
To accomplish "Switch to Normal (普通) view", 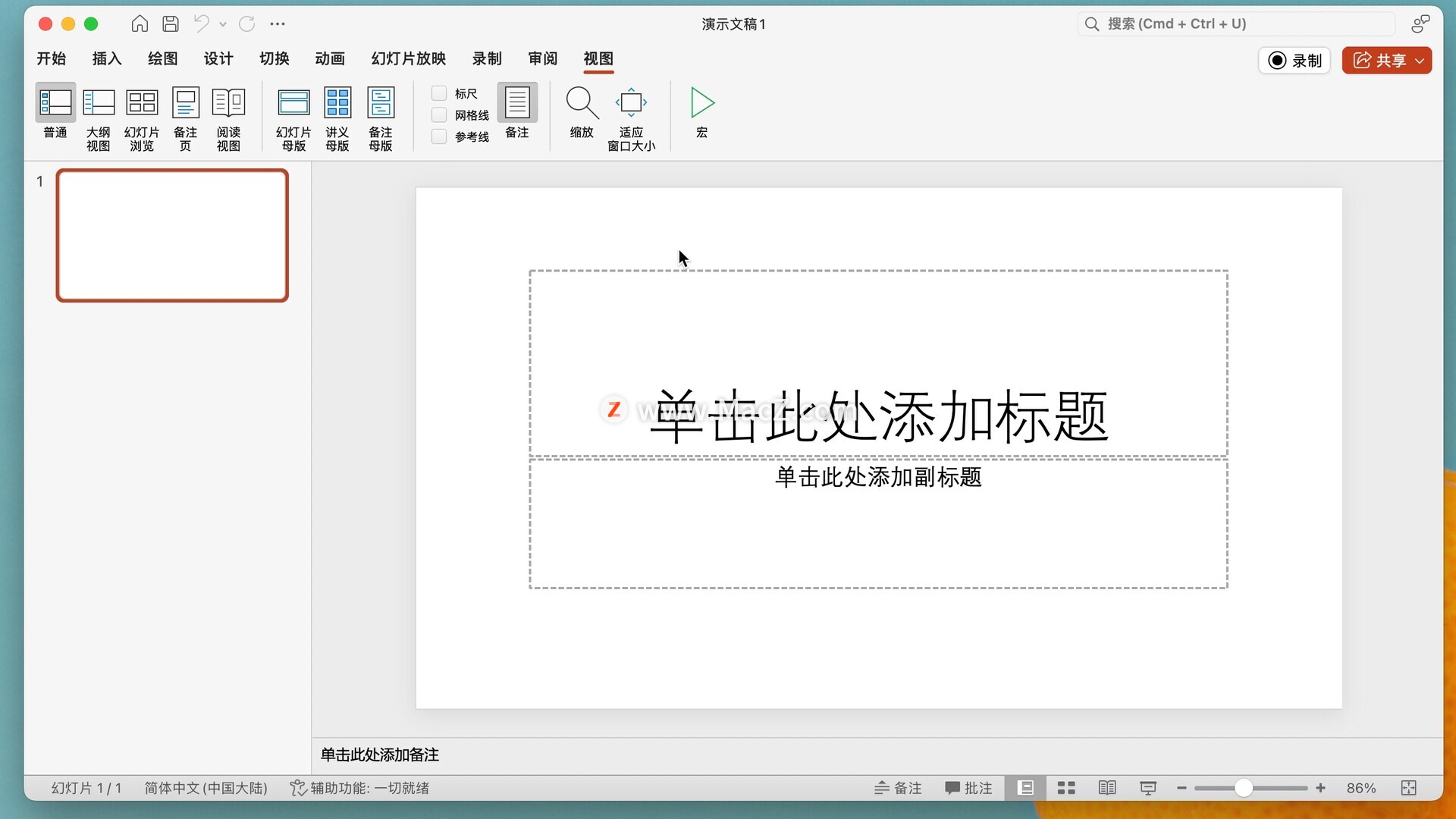I will pyautogui.click(x=55, y=111).
